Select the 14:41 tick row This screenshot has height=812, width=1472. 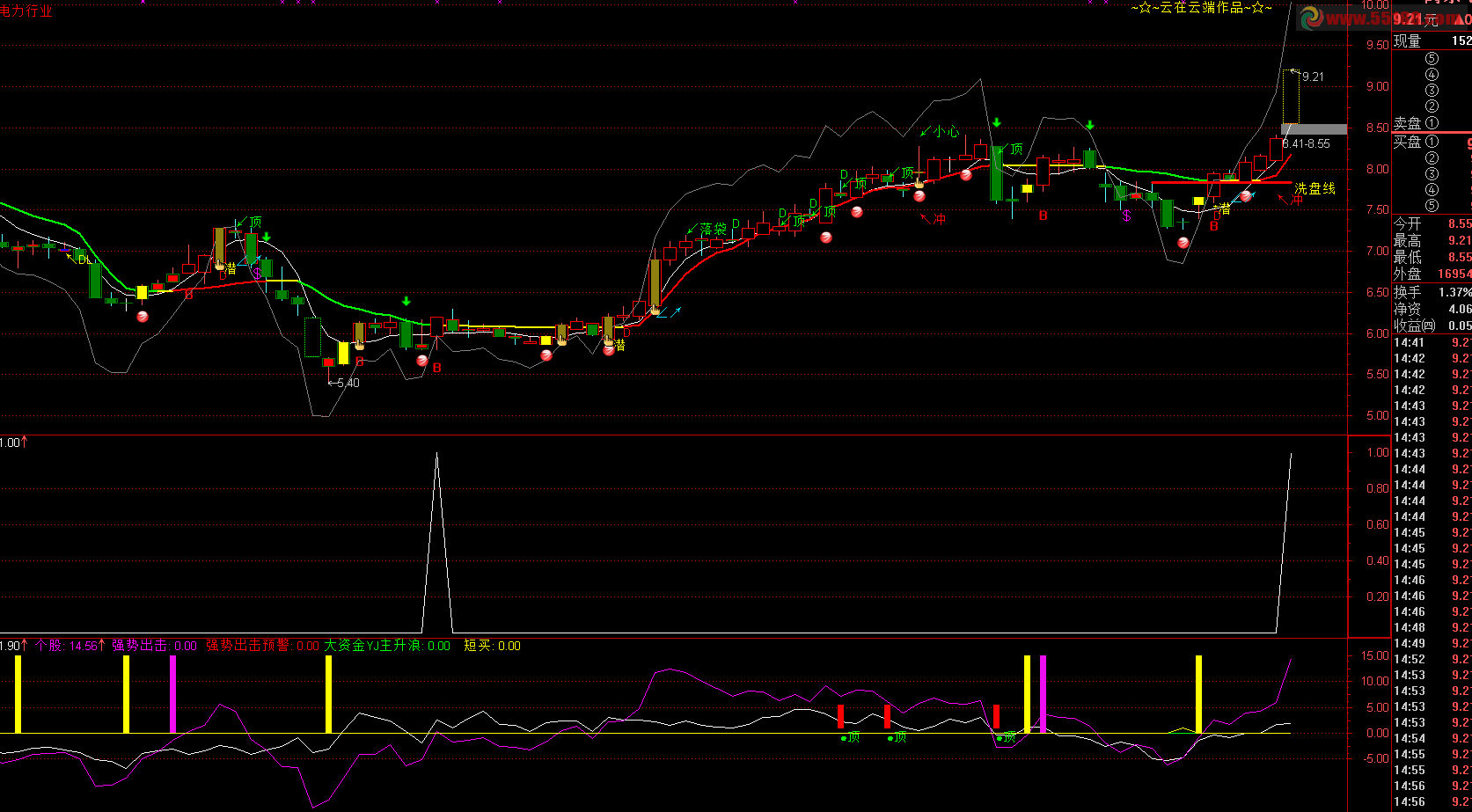click(x=1432, y=342)
